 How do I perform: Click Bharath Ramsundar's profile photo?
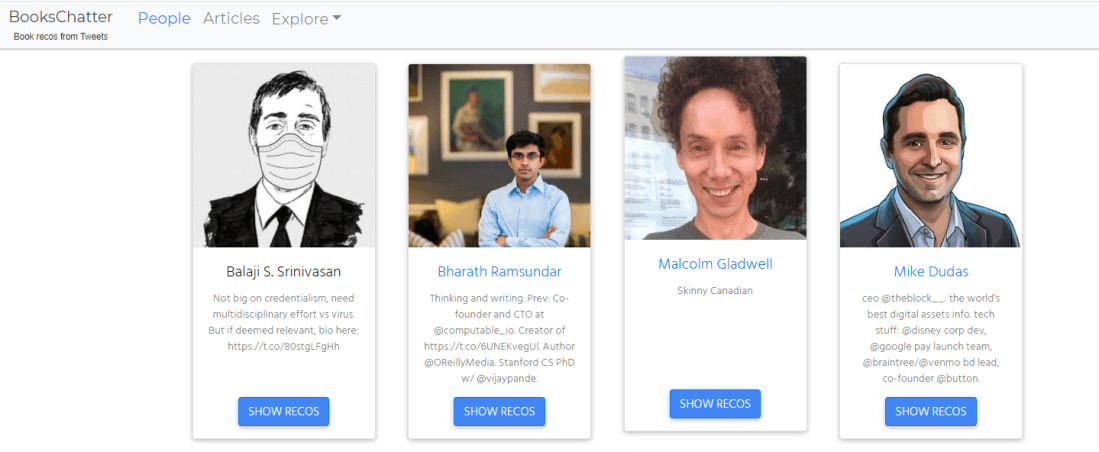coord(499,156)
